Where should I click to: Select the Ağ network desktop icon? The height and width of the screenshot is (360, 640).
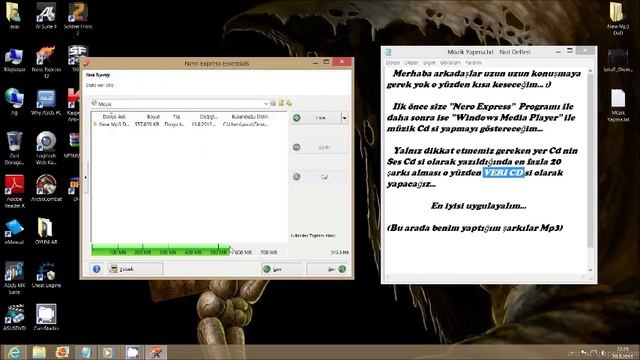pos(14,102)
